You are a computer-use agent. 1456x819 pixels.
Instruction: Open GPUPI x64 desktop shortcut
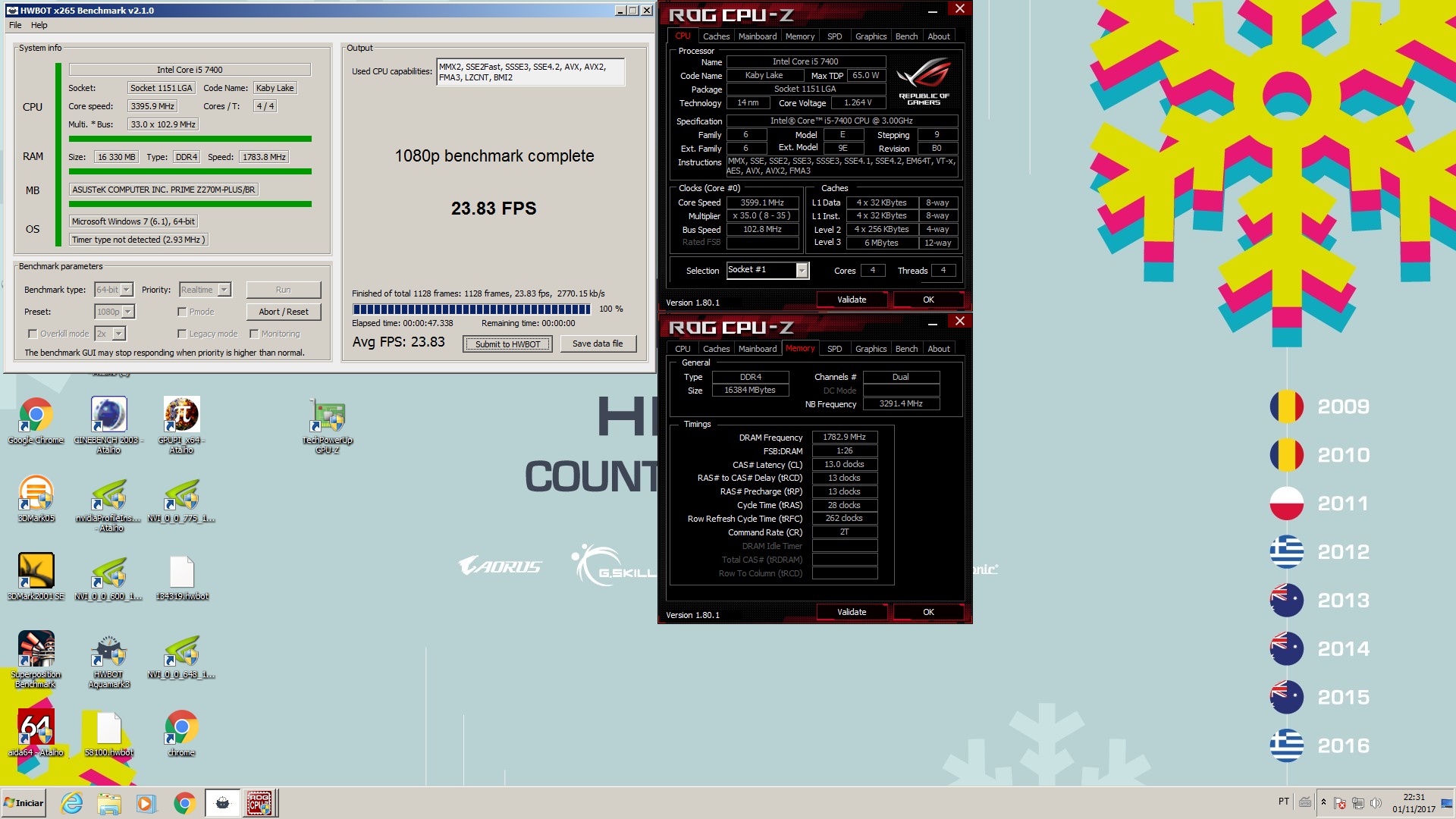click(x=181, y=425)
